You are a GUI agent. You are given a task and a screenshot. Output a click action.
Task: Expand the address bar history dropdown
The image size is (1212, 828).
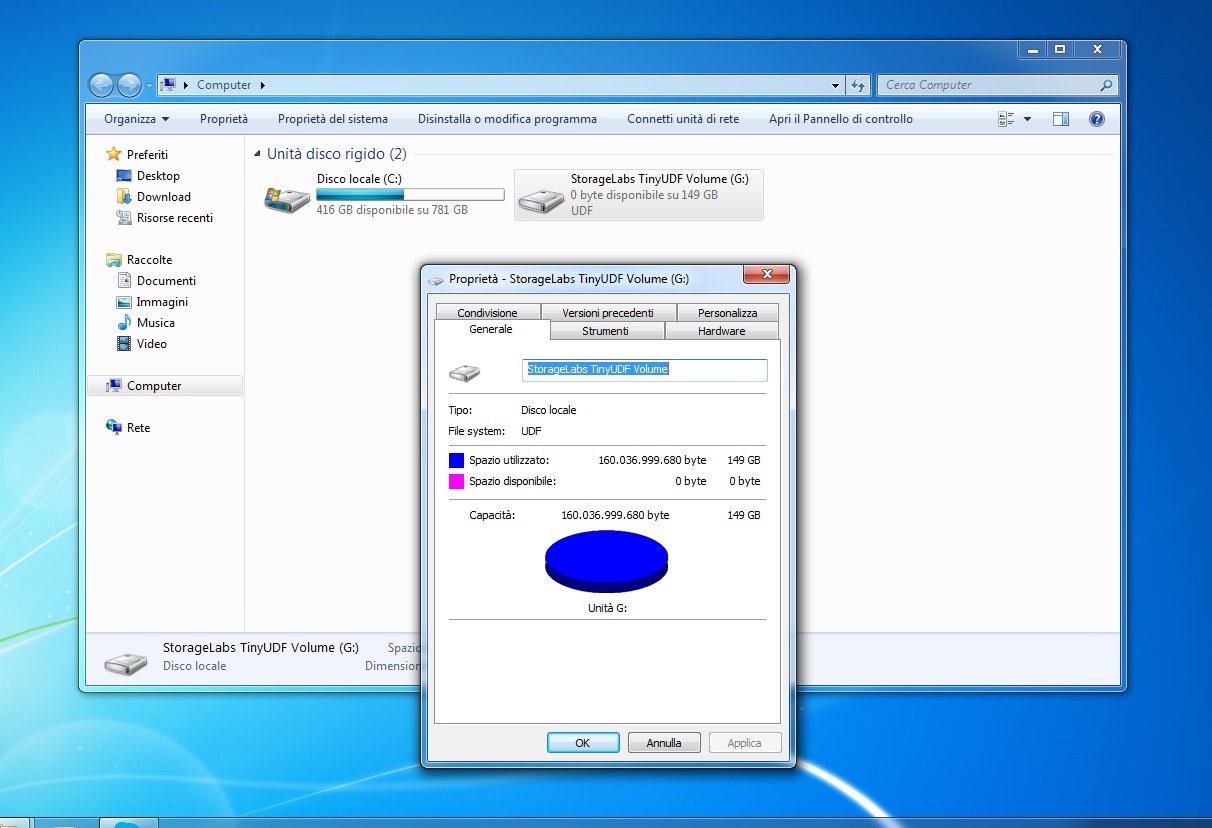836,86
